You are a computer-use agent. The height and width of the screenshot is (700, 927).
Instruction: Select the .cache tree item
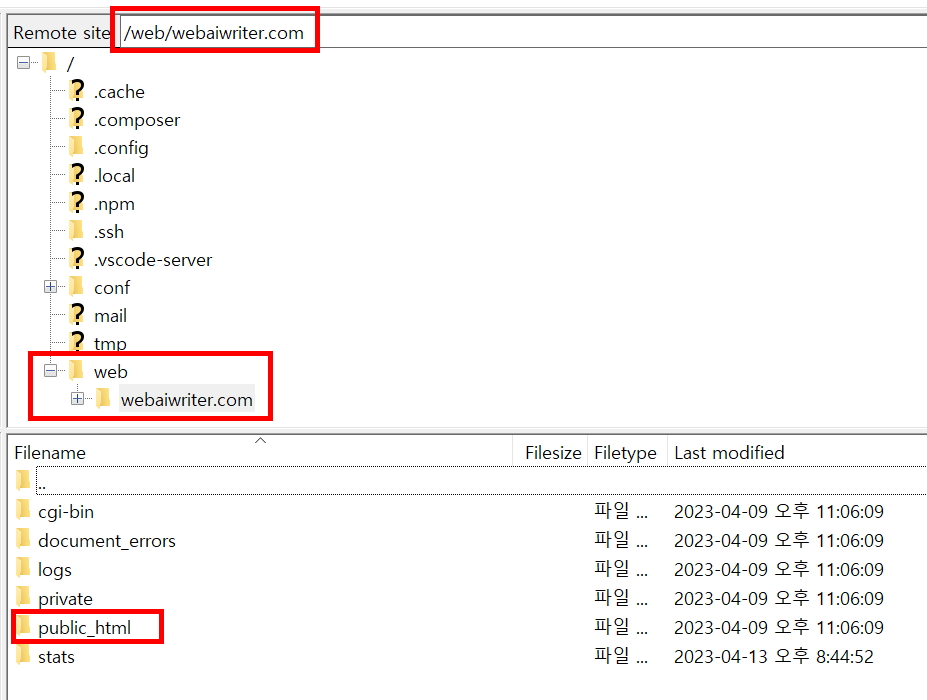(119, 92)
